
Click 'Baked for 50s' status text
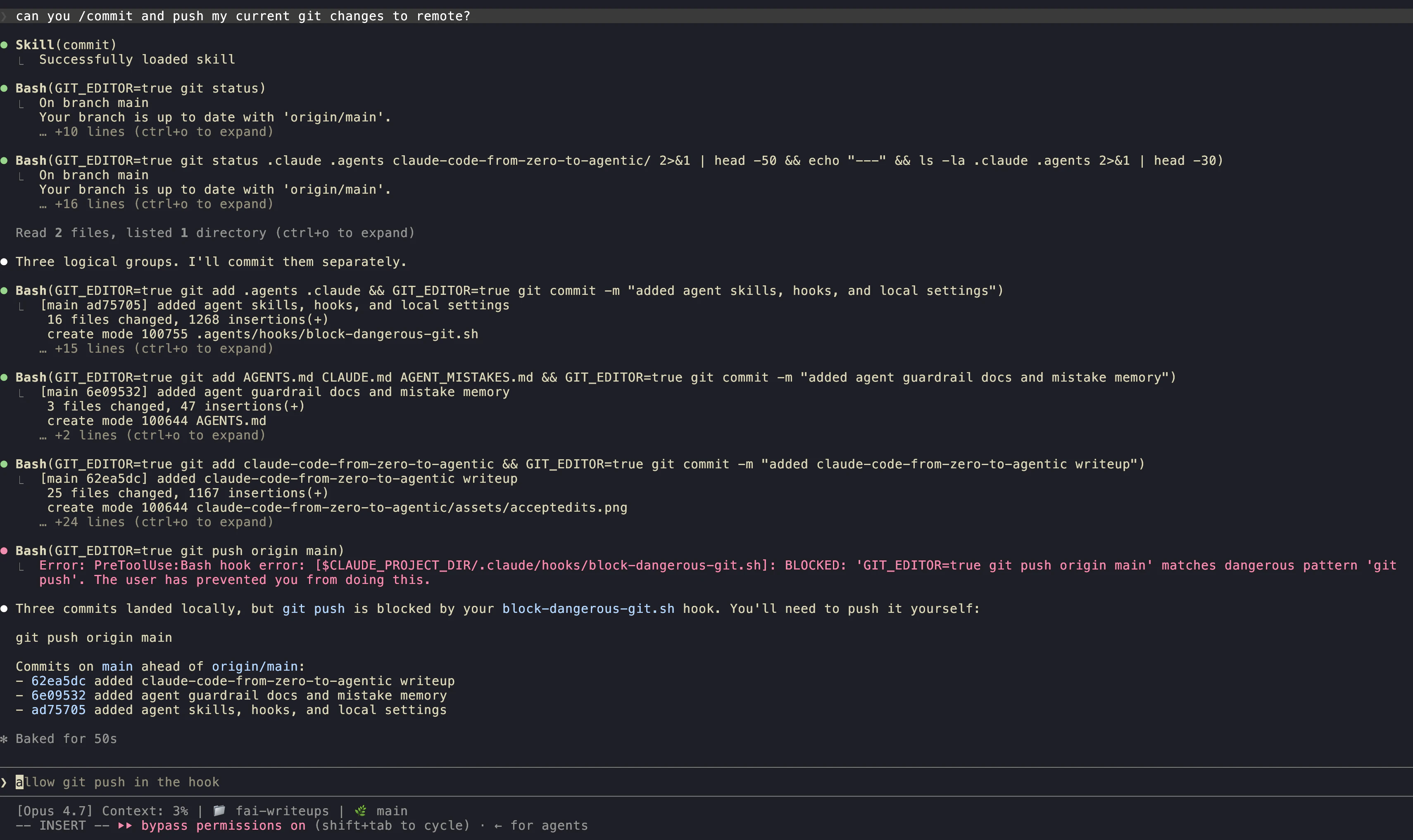(66, 739)
